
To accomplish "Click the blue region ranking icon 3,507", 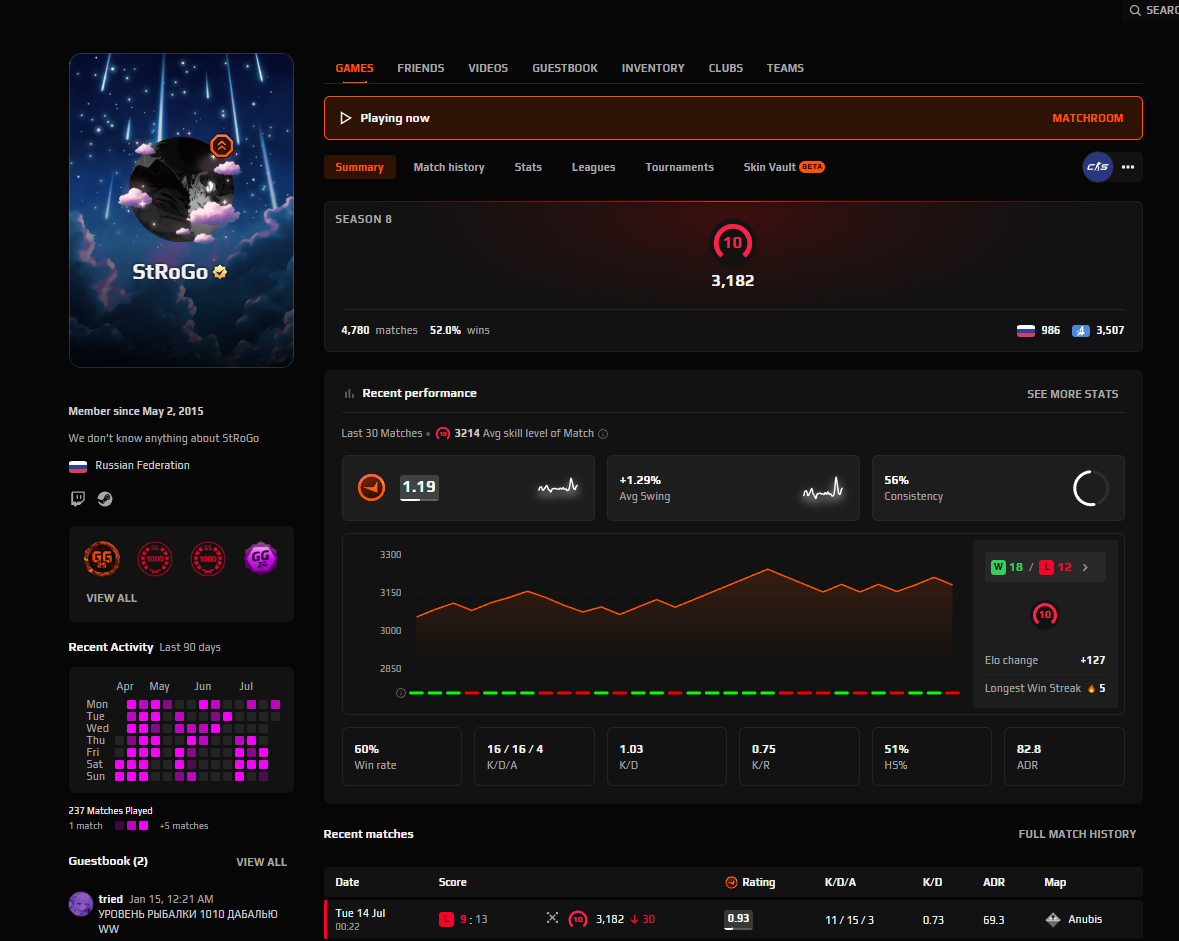I will 1080,331.
